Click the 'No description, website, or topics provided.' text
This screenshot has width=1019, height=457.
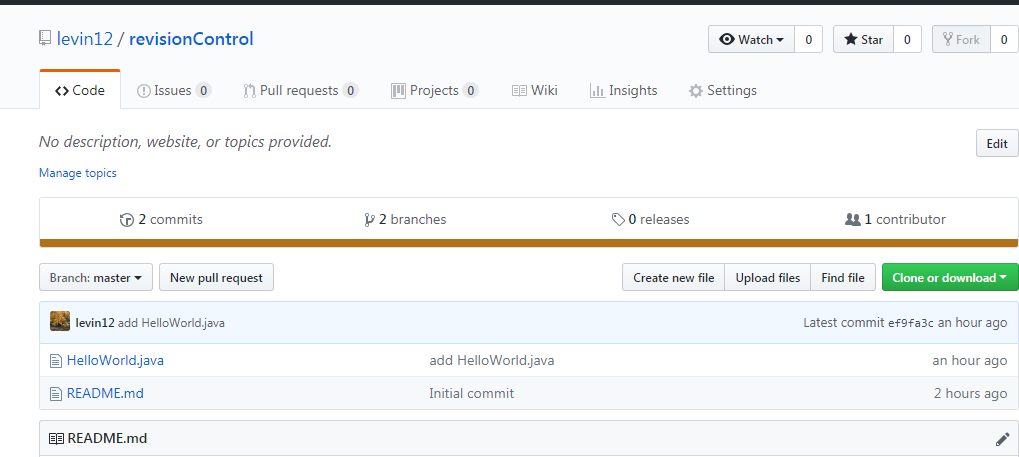tap(186, 142)
